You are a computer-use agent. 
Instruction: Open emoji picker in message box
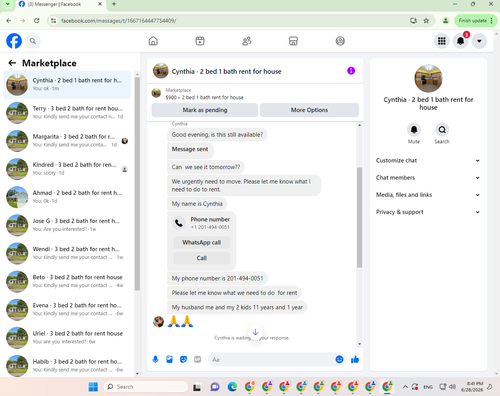tap(339, 359)
